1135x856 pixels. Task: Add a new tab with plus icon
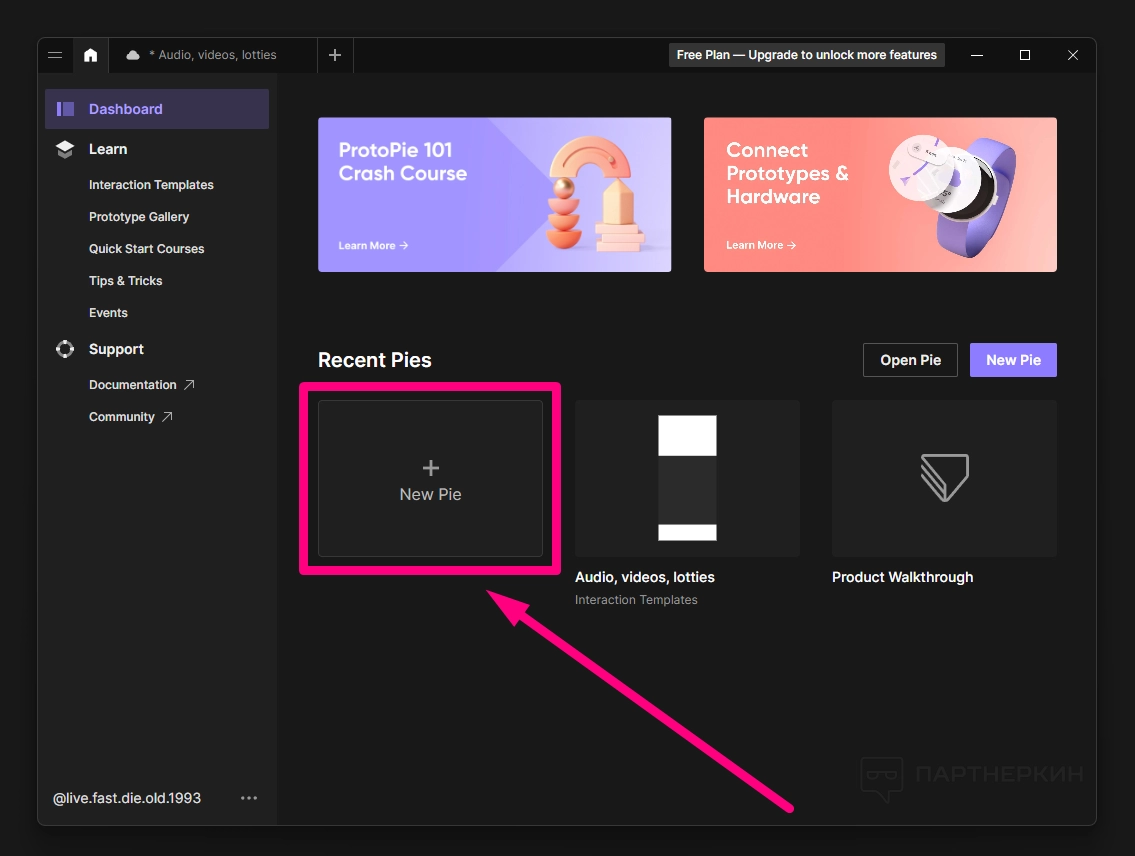coord(334,55)
